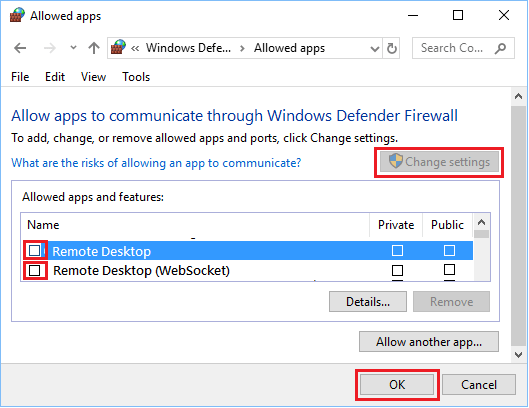The image size is (529, 408).
Task: Confirm with the OK button
Action: [x=397, y=385]
